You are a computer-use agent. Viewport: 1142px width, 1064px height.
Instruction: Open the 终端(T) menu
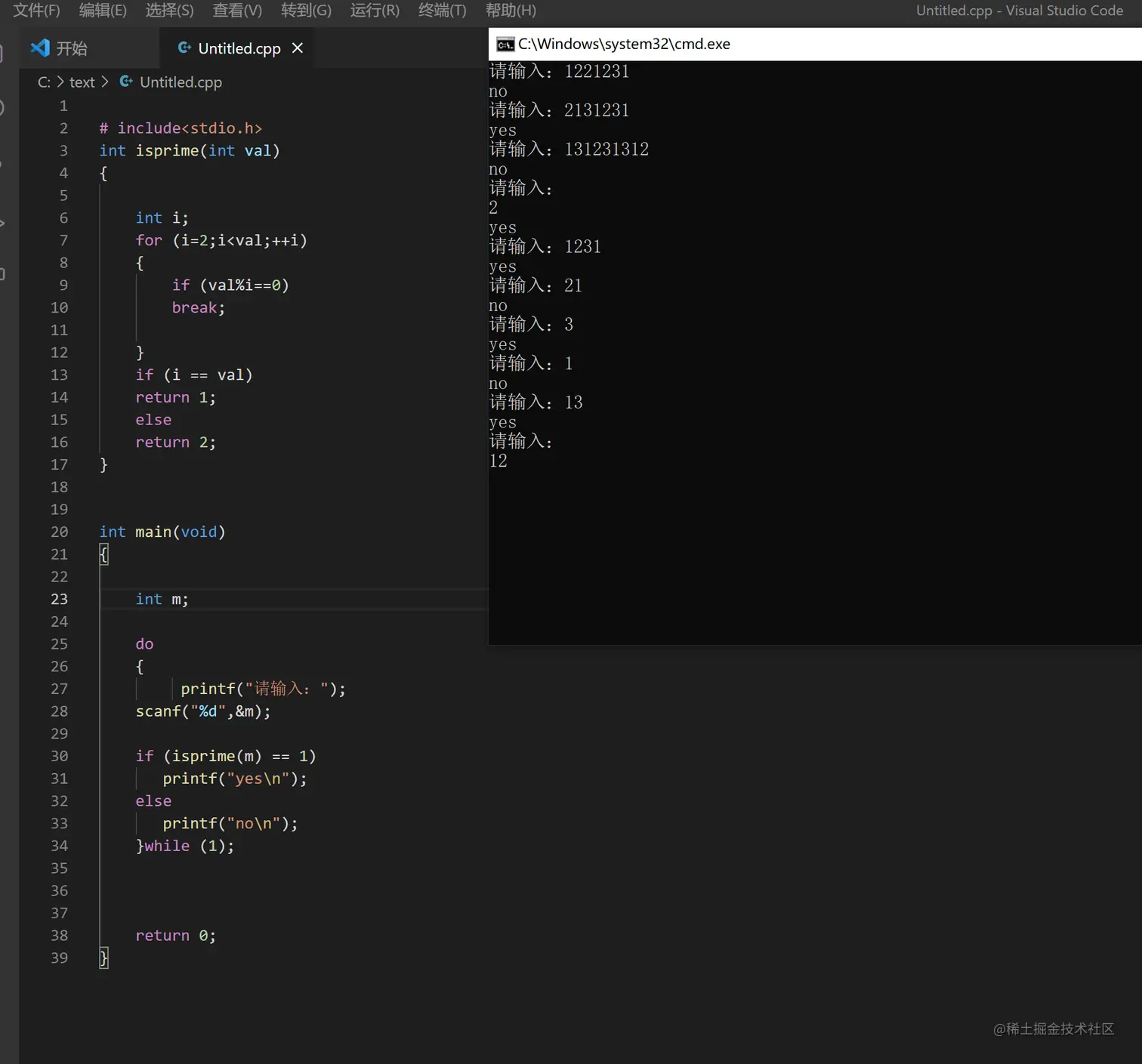(x=442, y=11)
